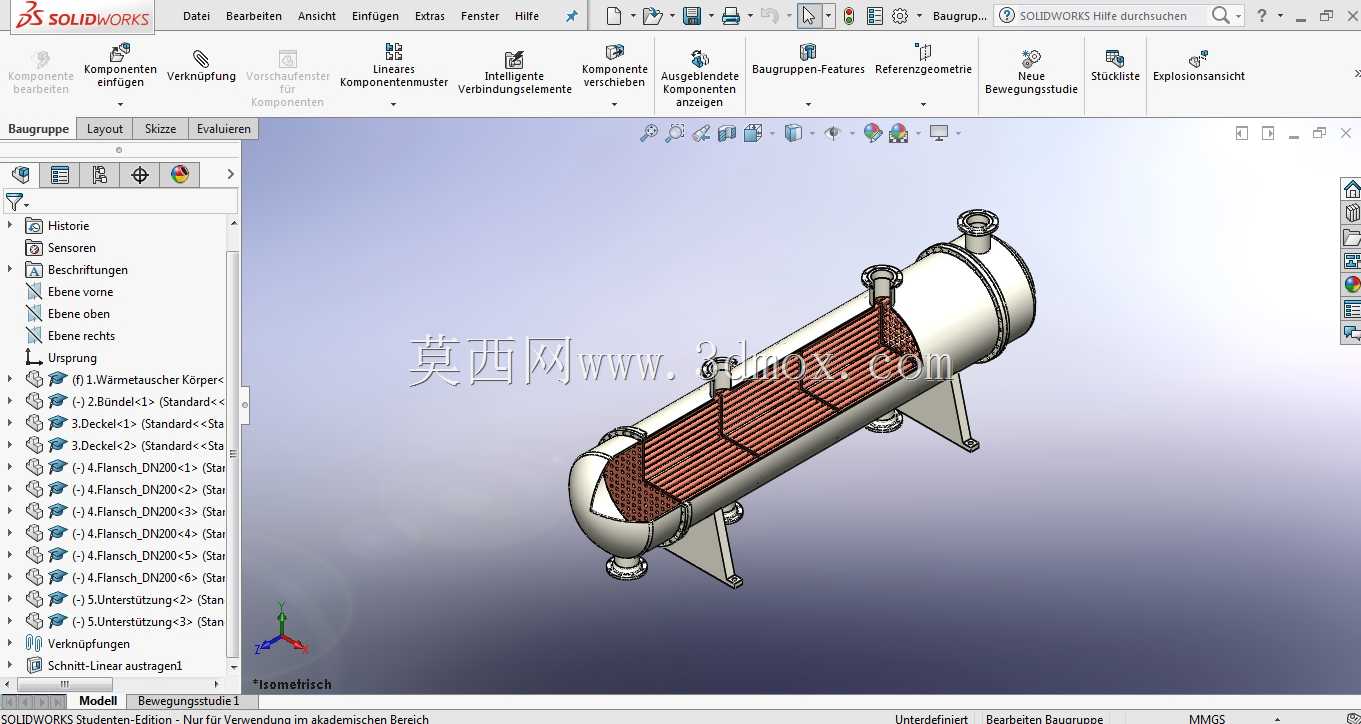Screen dimensions: 1361x724
Task: Open the FeatureManager design tree tab
Action: (x=20, y=175)
